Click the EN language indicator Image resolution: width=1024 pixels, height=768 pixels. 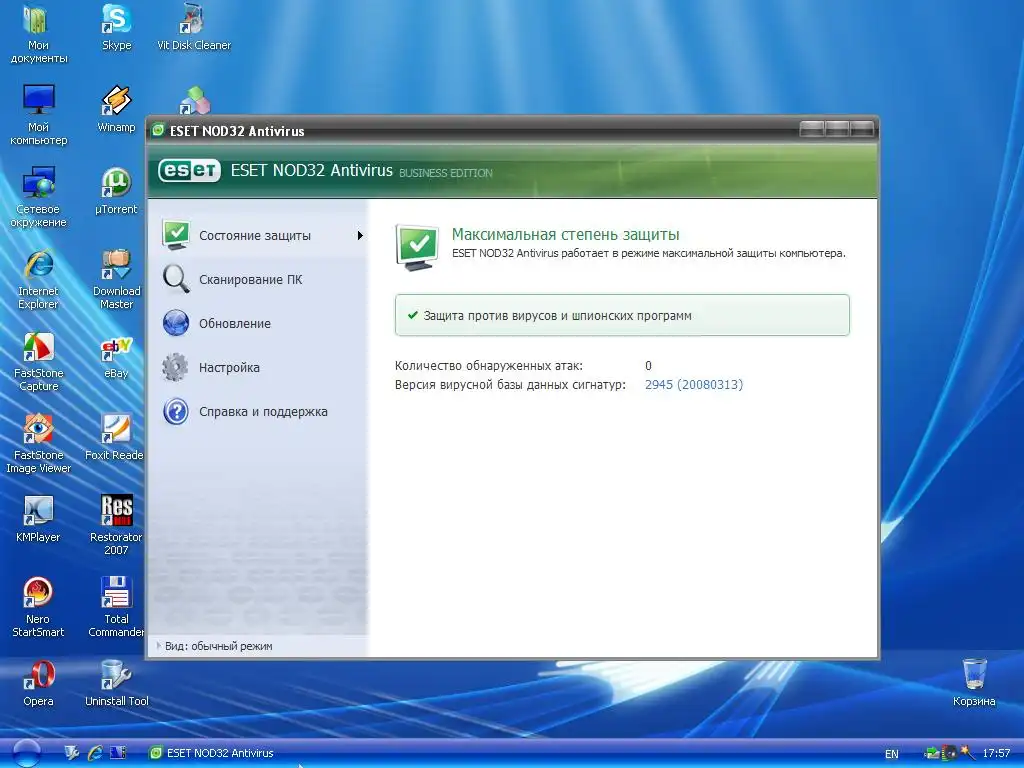click(891, 754)
